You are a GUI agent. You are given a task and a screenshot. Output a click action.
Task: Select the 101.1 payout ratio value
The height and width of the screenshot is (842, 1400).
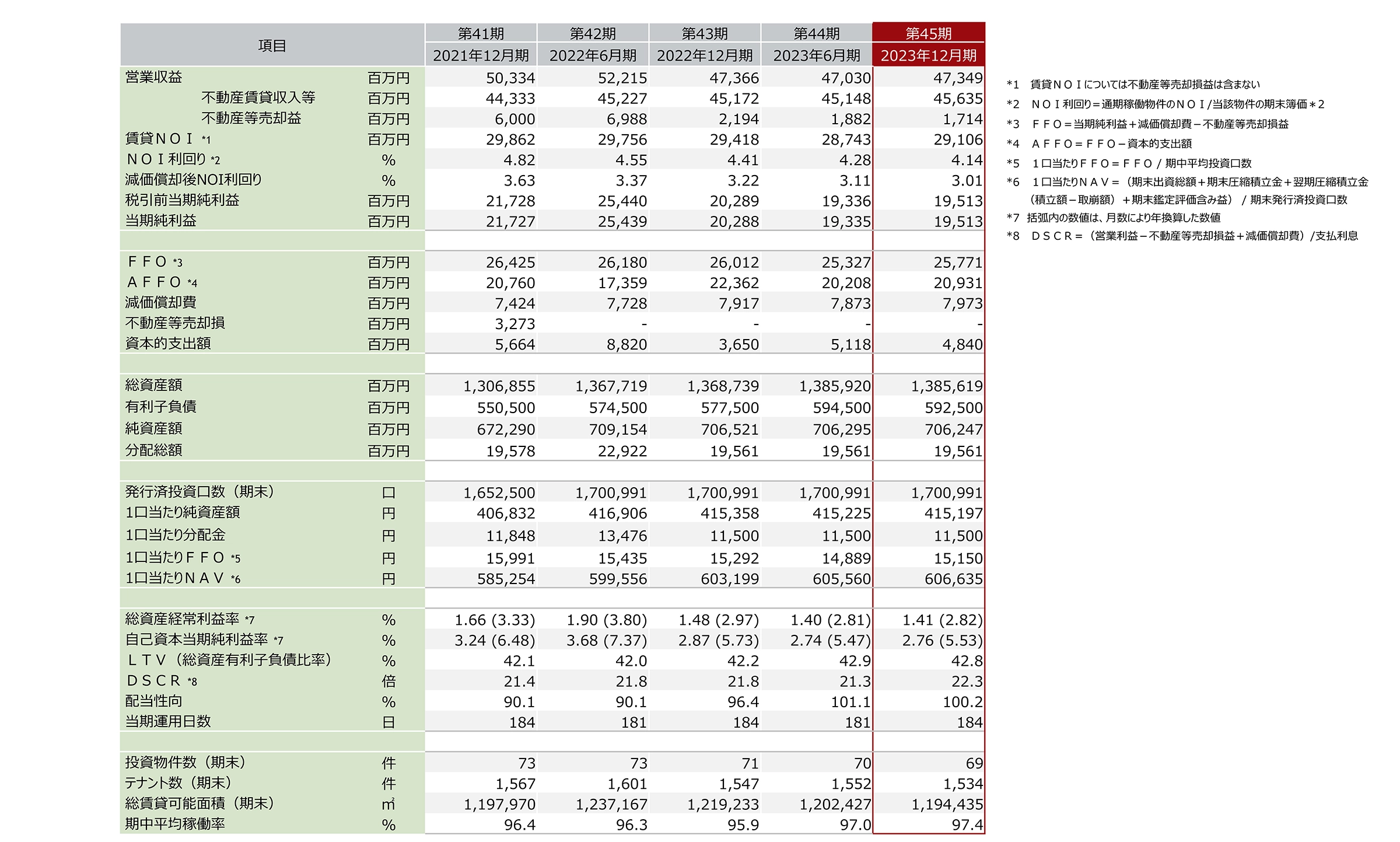(x=850, y=702)
